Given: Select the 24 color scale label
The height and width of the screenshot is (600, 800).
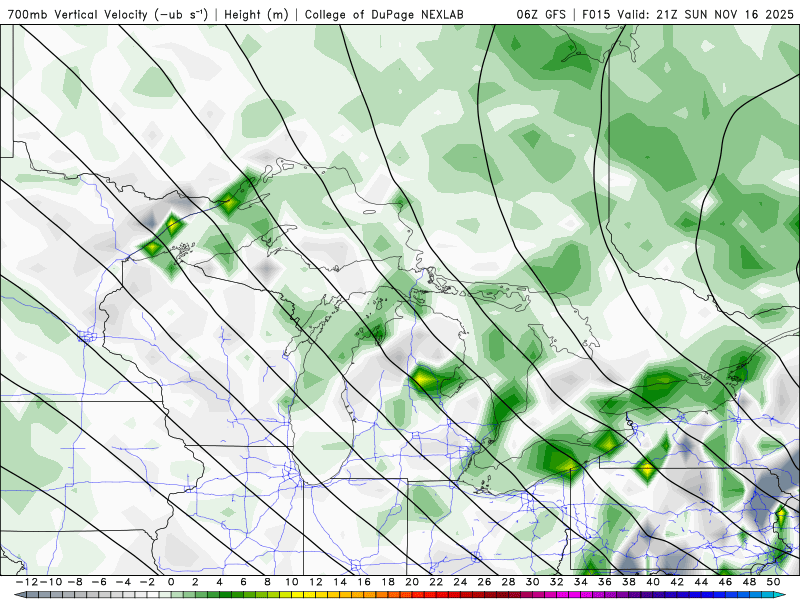Looking at the screenshot, I should click(460, 582).
